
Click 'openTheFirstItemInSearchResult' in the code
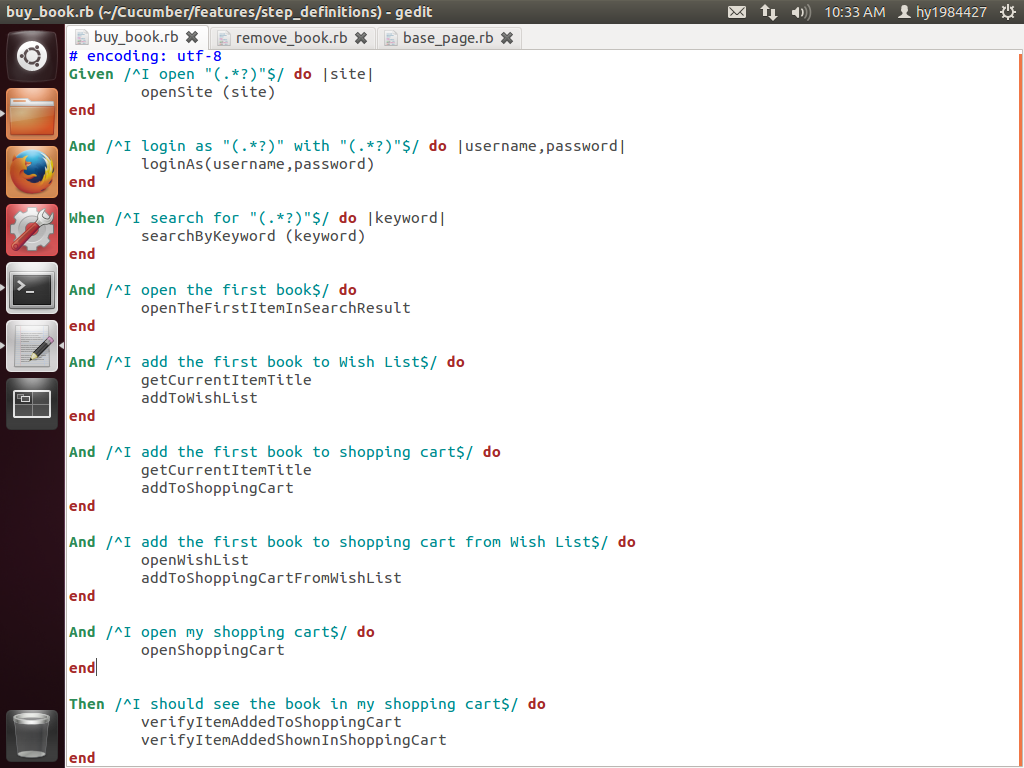click(276, 308)
